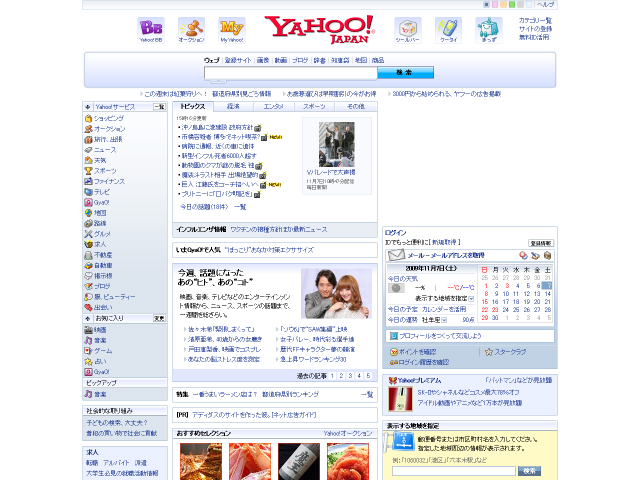Viewport: 640px width, 480px height.
Task: Select calendar date 15
Action: pos(485,302)
